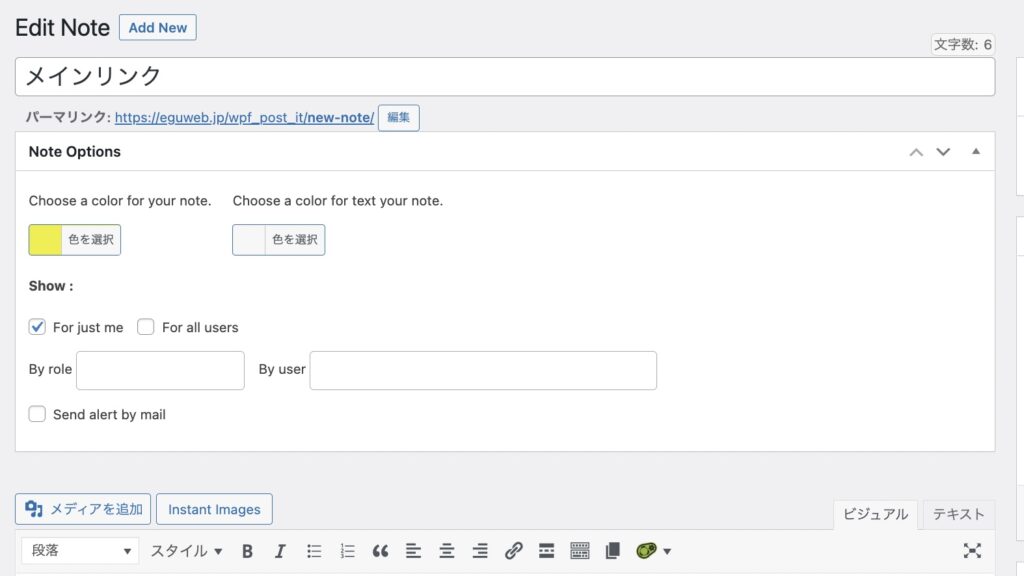Viewport: 1024px width, 576px height.
Task: Click into the By role input field
Action: [x=160, y=370]
